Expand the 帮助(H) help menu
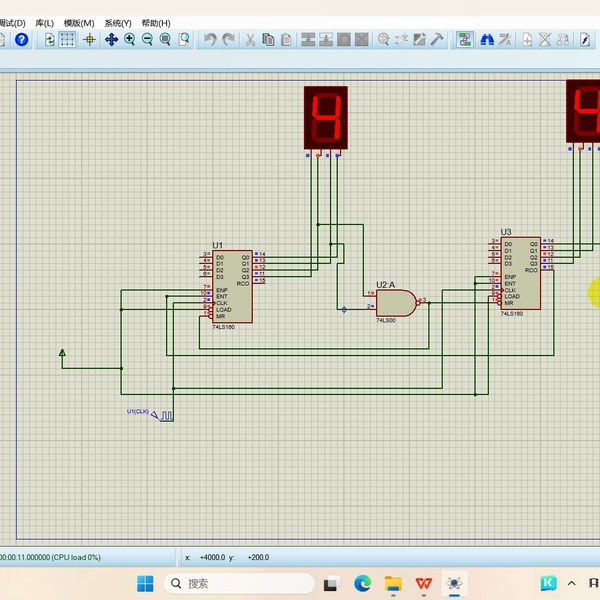Screen dimensions: 600x600 [155, 22]
